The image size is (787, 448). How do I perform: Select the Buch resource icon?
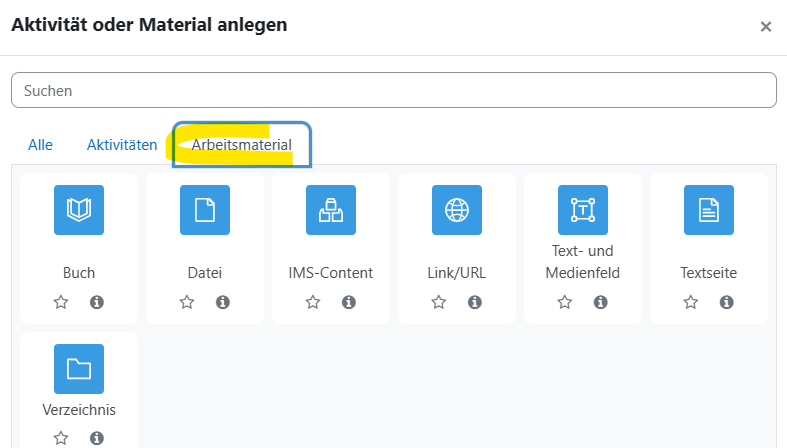click(x=79, y=210)
